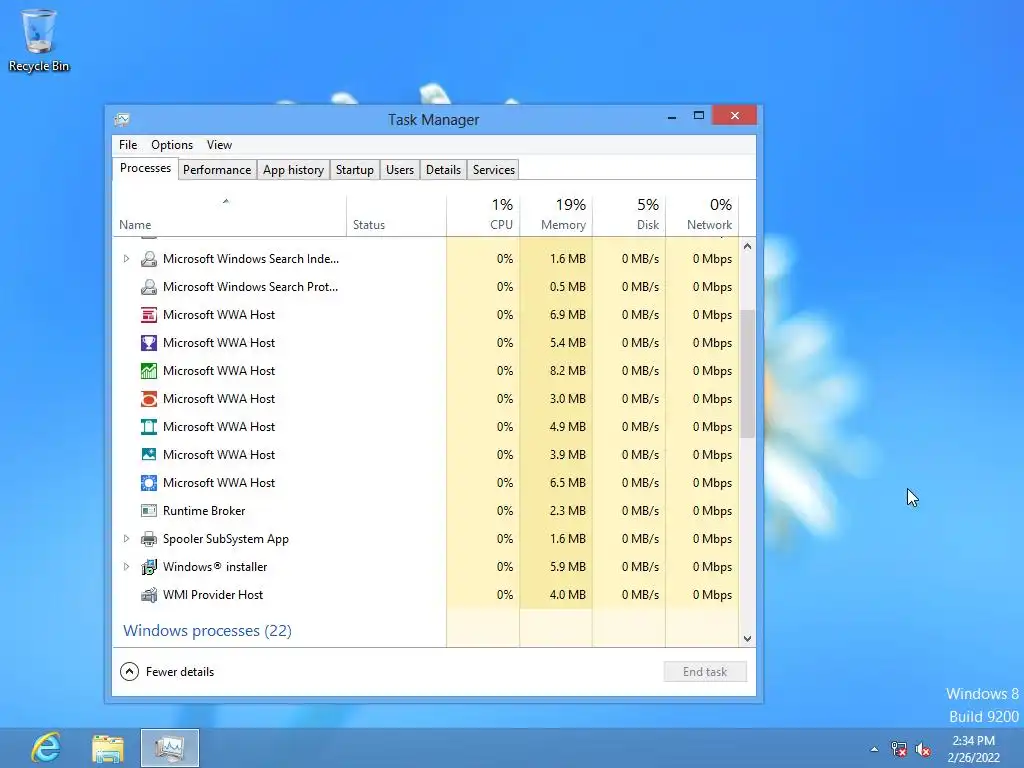Click the Runtime Broker process icon
1024x768 pixels.
tap(149, 511)
